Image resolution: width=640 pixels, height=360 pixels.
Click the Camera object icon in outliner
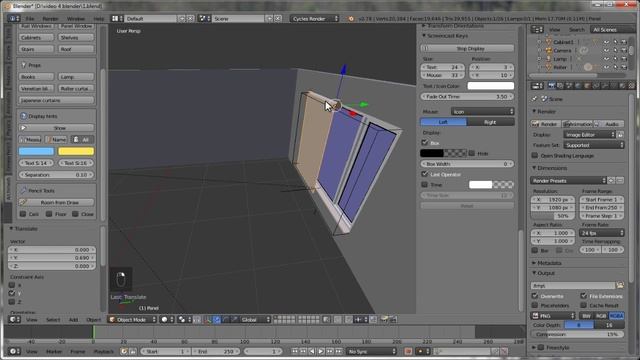point(549,50)
